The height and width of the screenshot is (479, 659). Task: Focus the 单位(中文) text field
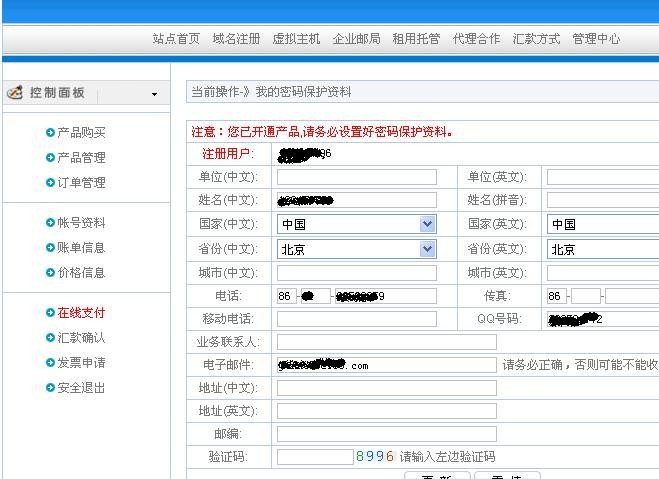pos(357,177)
